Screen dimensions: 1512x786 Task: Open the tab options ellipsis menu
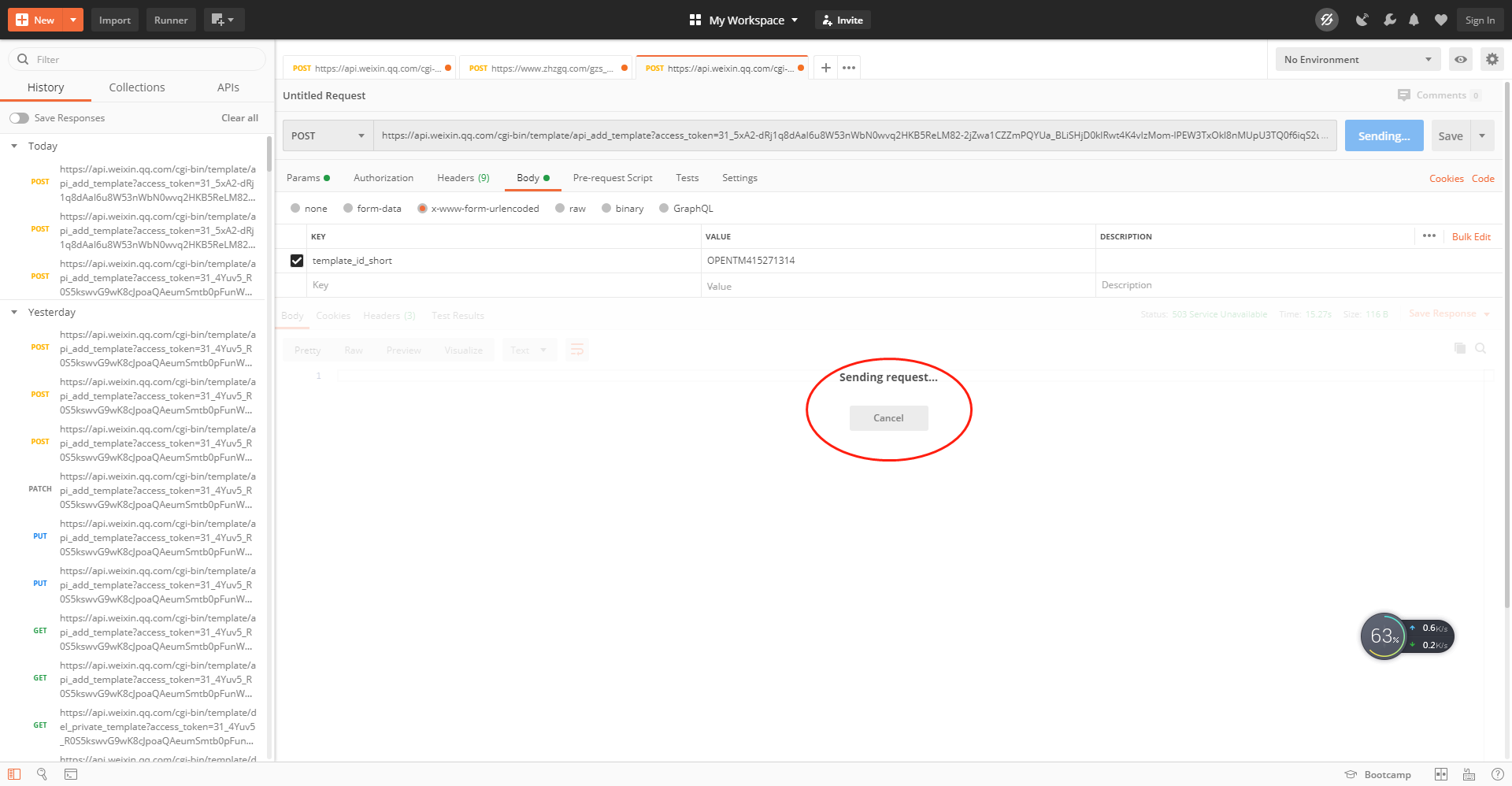pos(849,68)
